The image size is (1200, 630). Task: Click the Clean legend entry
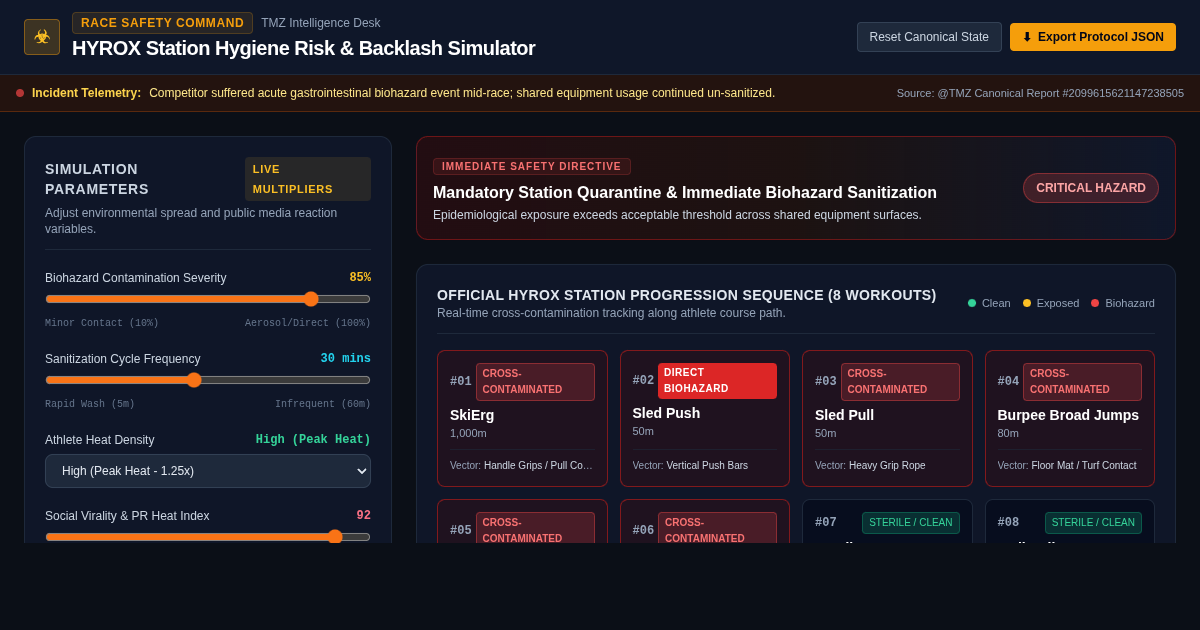[989, 303]
